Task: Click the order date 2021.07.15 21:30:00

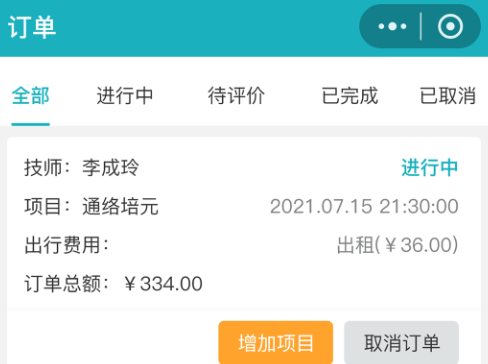Action: coord(364,206)
